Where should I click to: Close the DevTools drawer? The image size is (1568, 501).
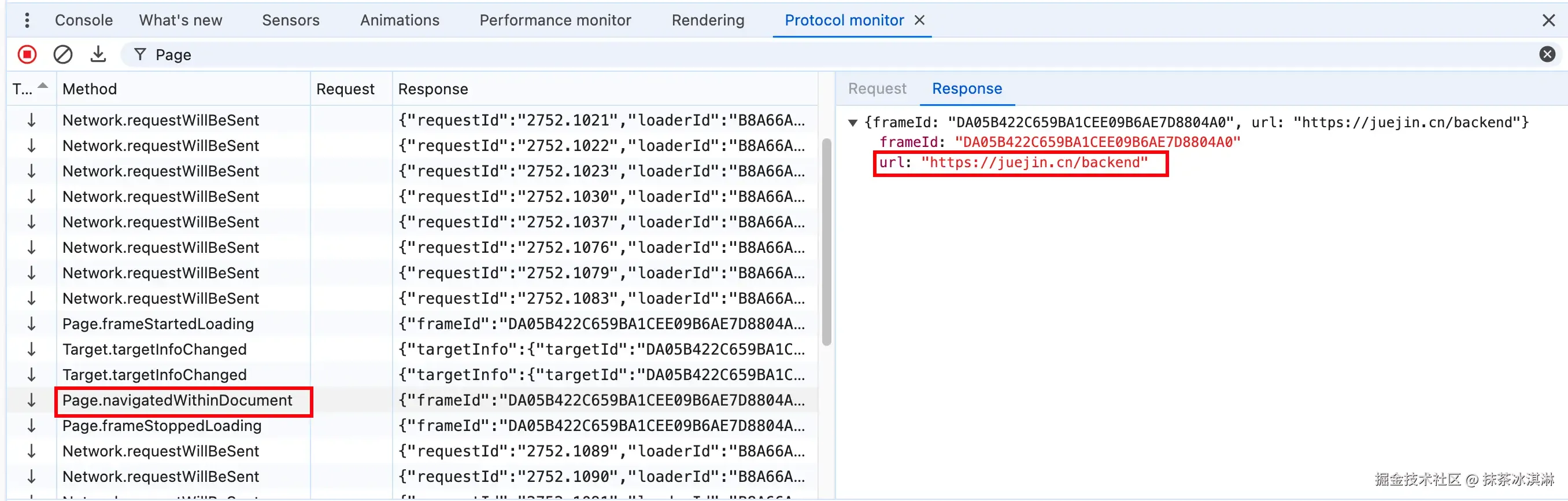1548,20
